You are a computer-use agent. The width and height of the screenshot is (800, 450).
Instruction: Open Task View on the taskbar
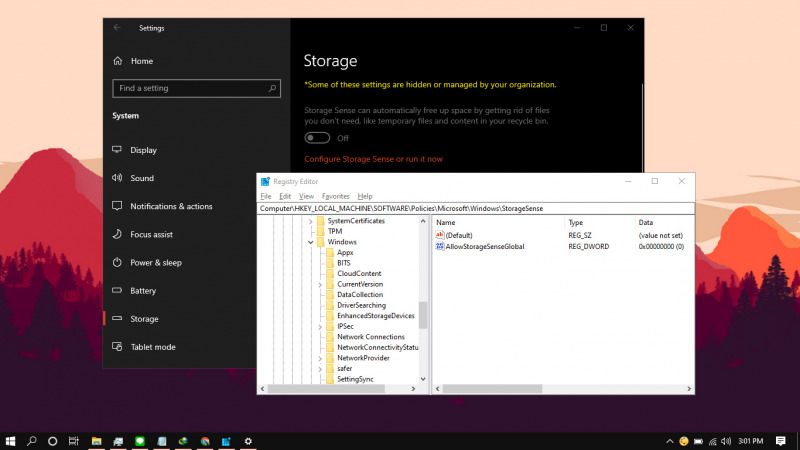pyautogui.click(x=73, y=441)
